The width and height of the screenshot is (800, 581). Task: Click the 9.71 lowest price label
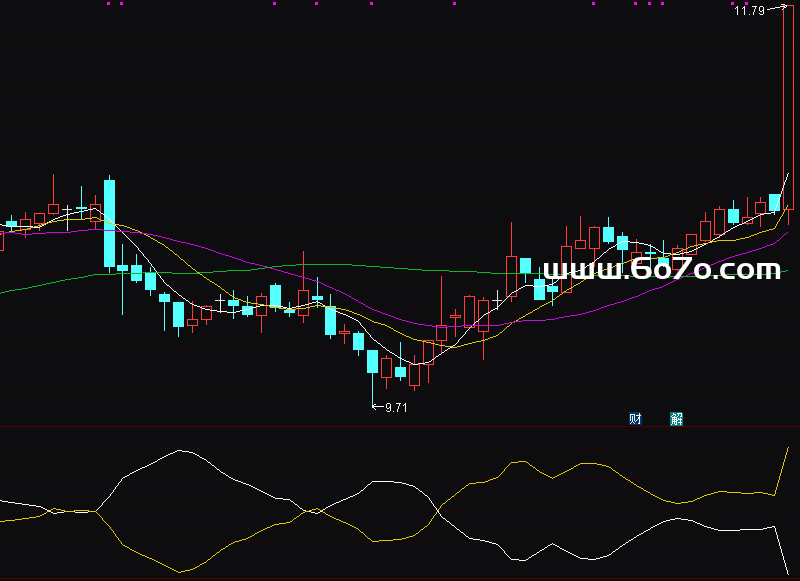[x=396, y=407]
